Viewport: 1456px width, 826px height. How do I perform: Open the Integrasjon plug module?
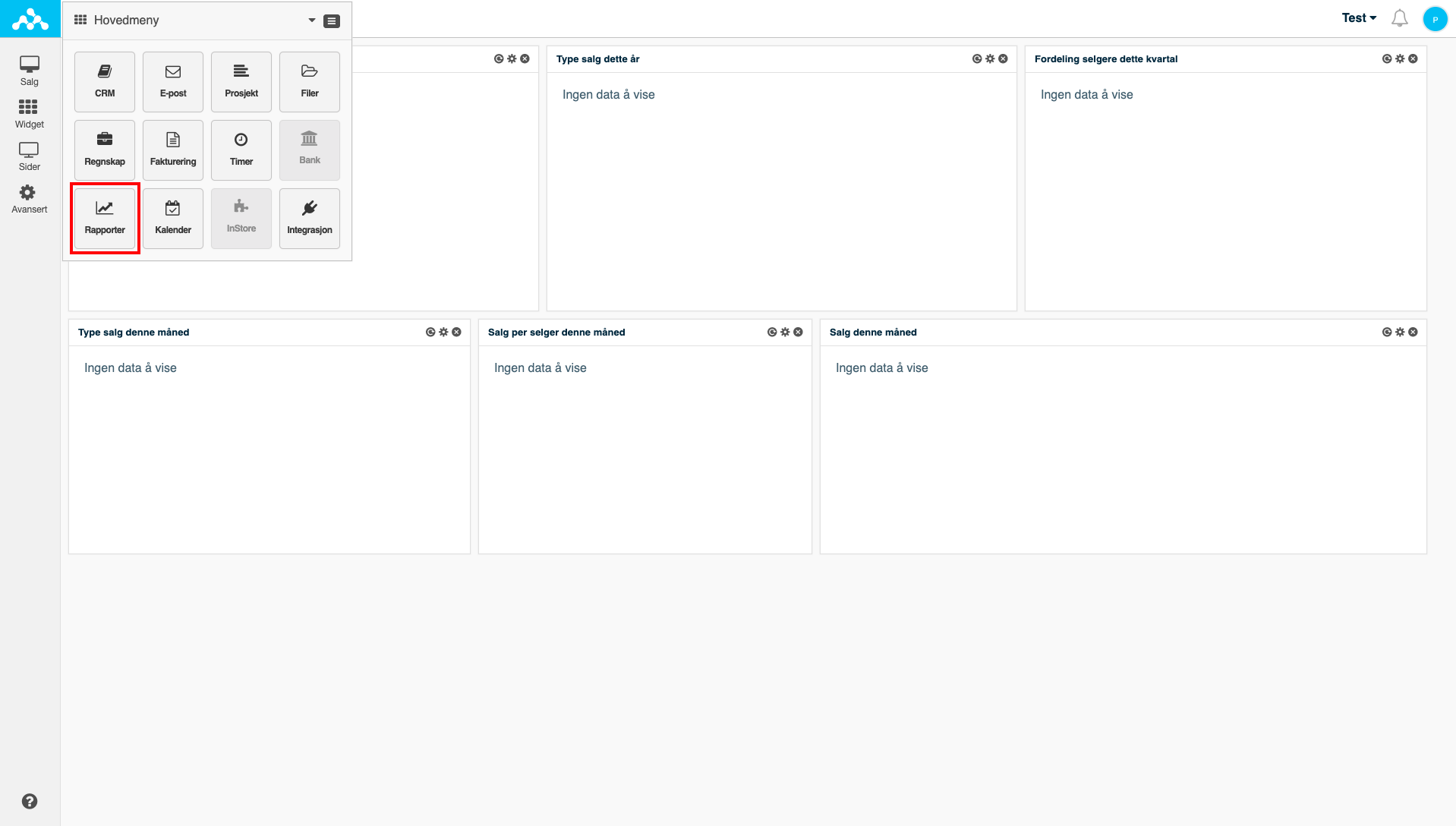tap(310, 218)
